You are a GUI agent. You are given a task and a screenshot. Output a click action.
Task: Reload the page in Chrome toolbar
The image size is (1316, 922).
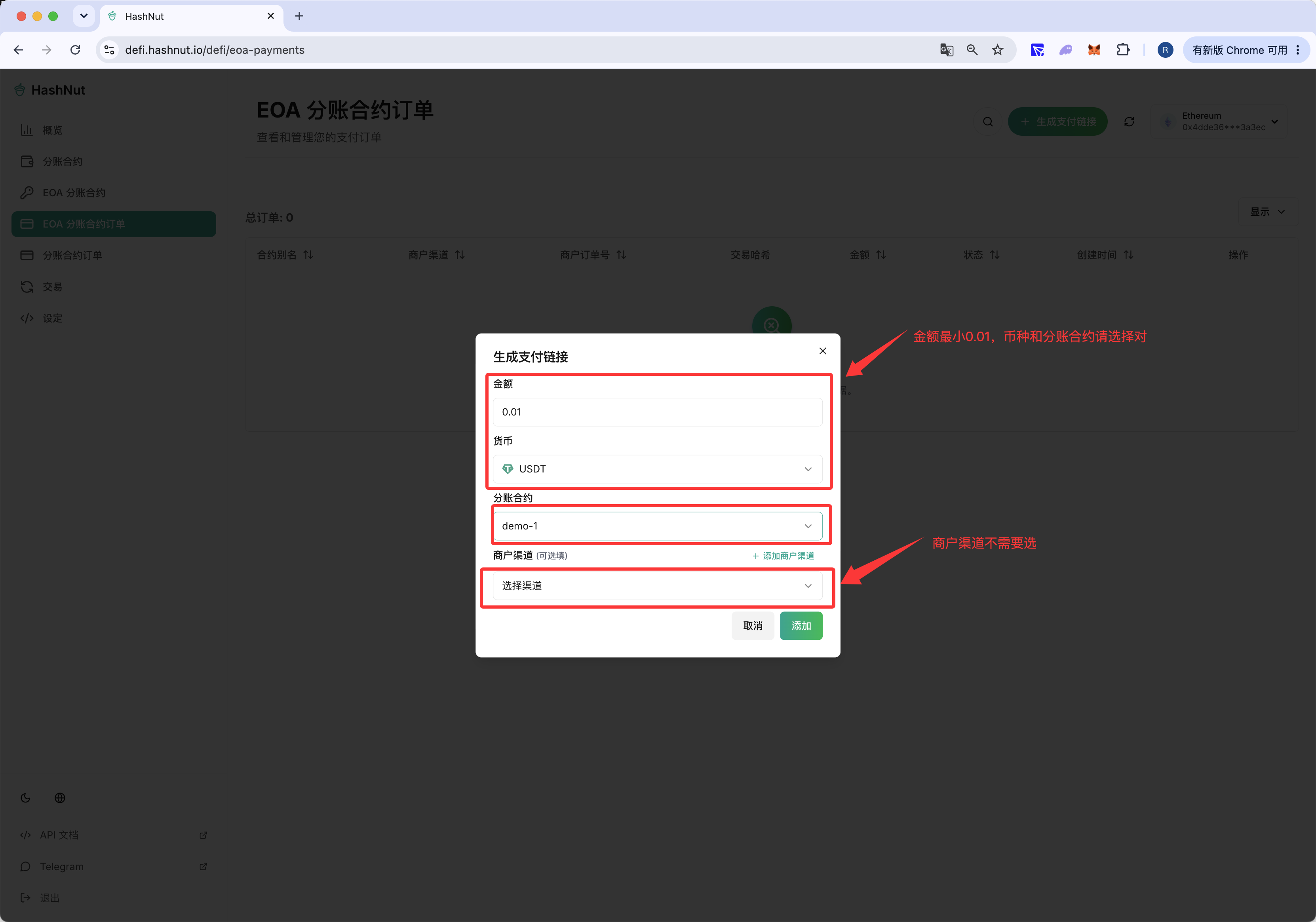coord(75,50)
